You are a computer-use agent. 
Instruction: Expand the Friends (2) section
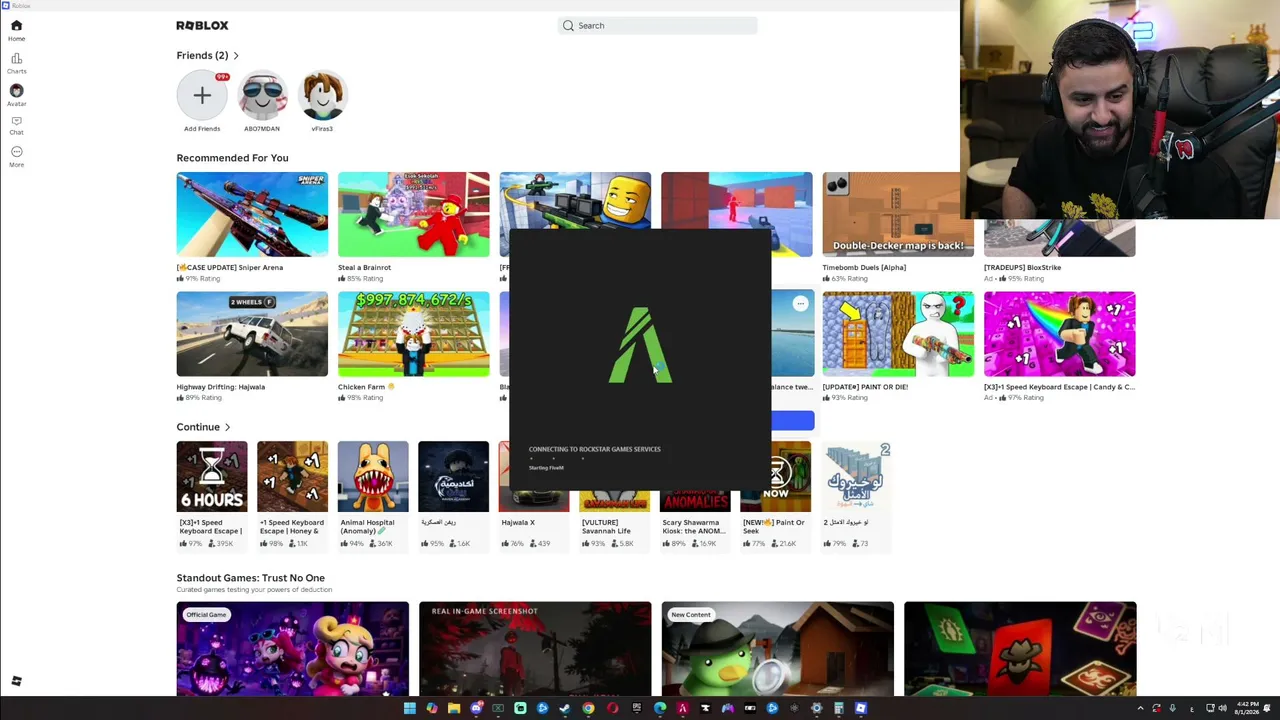(207, 55)
